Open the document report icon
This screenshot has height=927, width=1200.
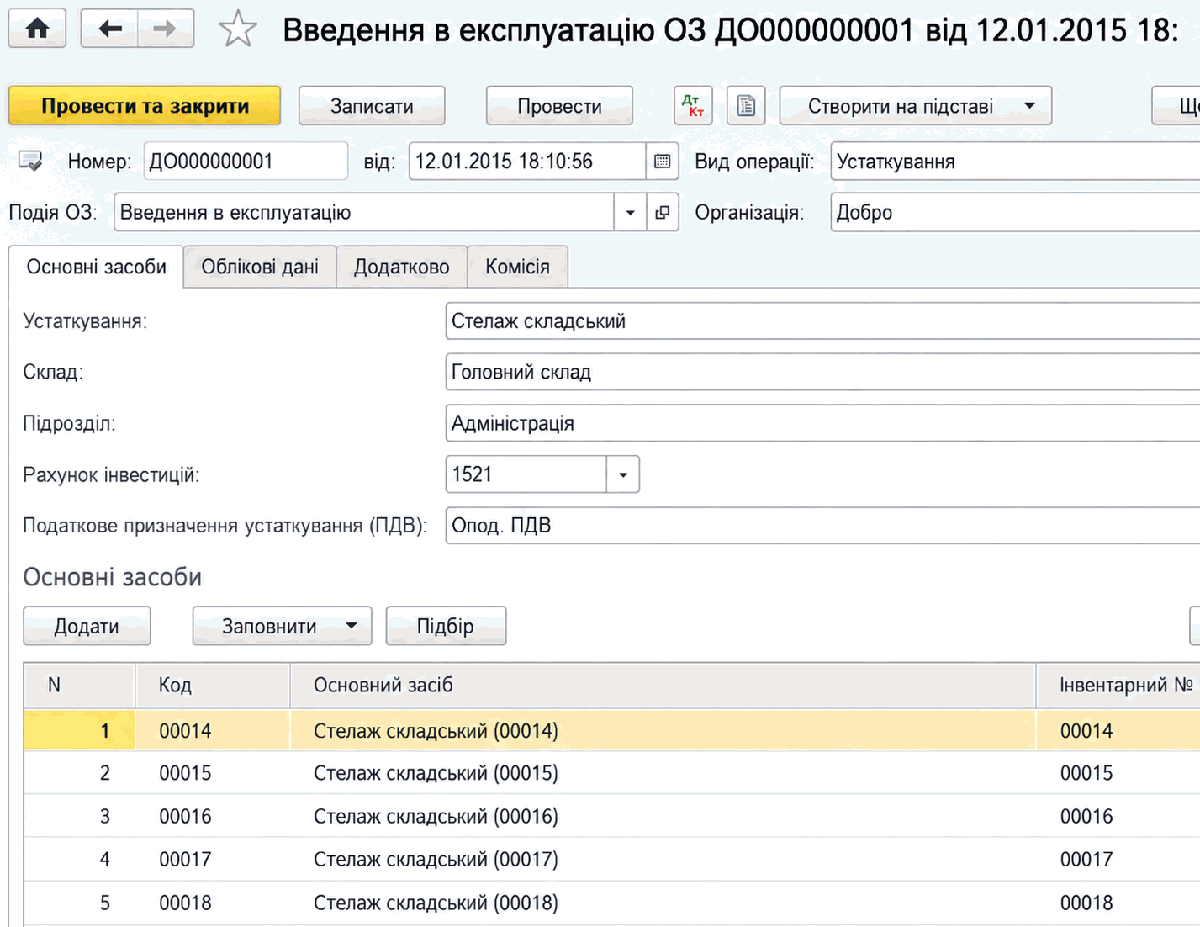745,106
